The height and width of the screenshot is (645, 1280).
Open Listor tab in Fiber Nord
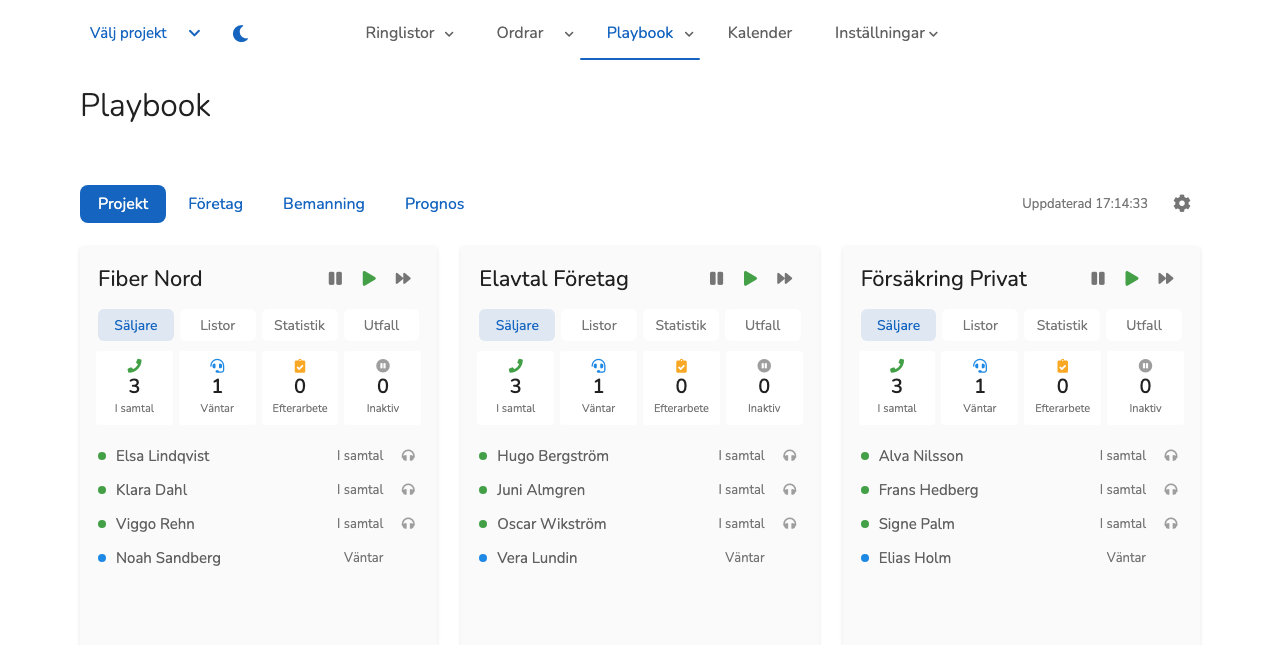(x=218, y=325)
